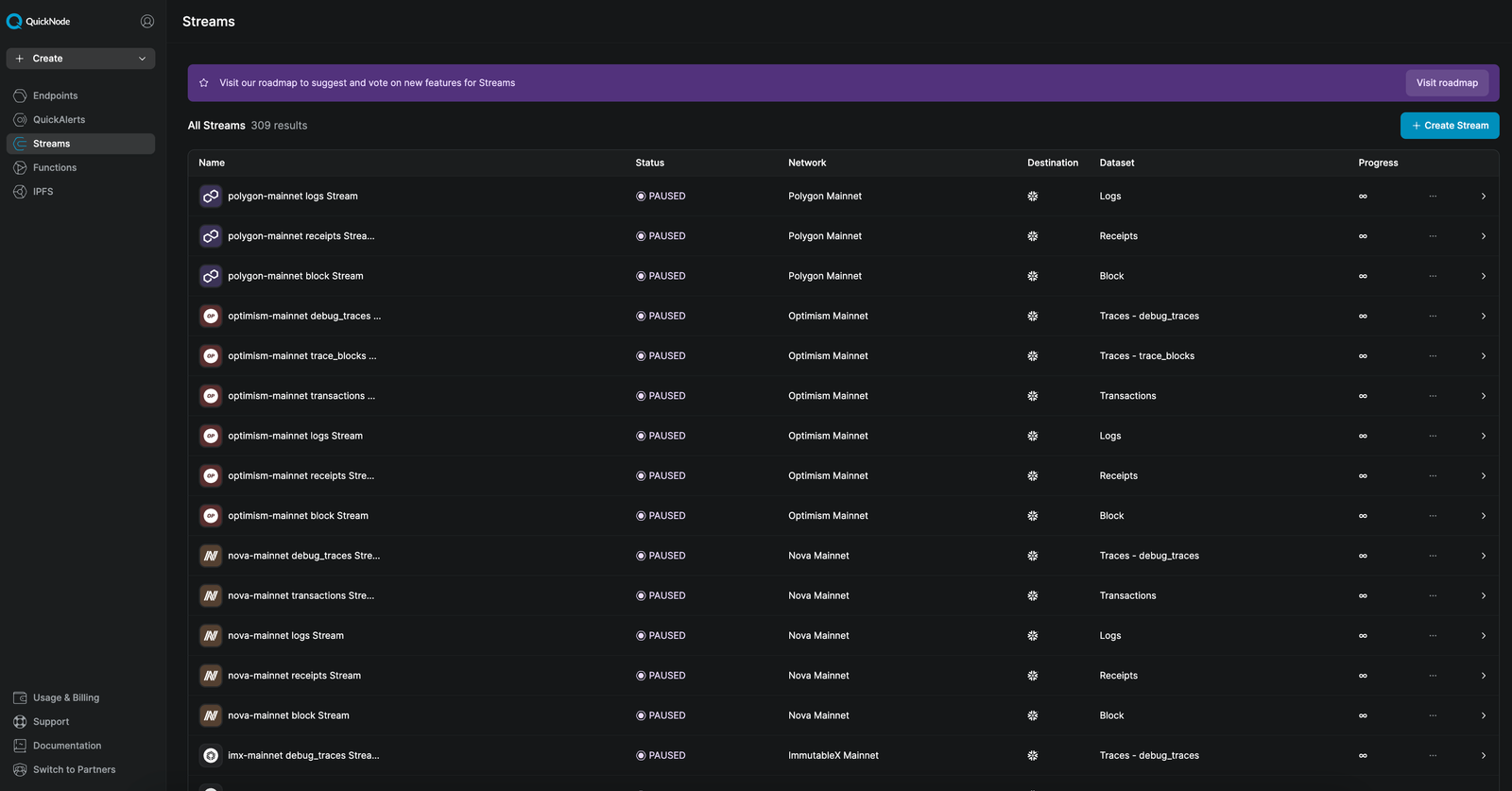
Task: Click the Create Stream button
Action: click(x=1450, y=126)
